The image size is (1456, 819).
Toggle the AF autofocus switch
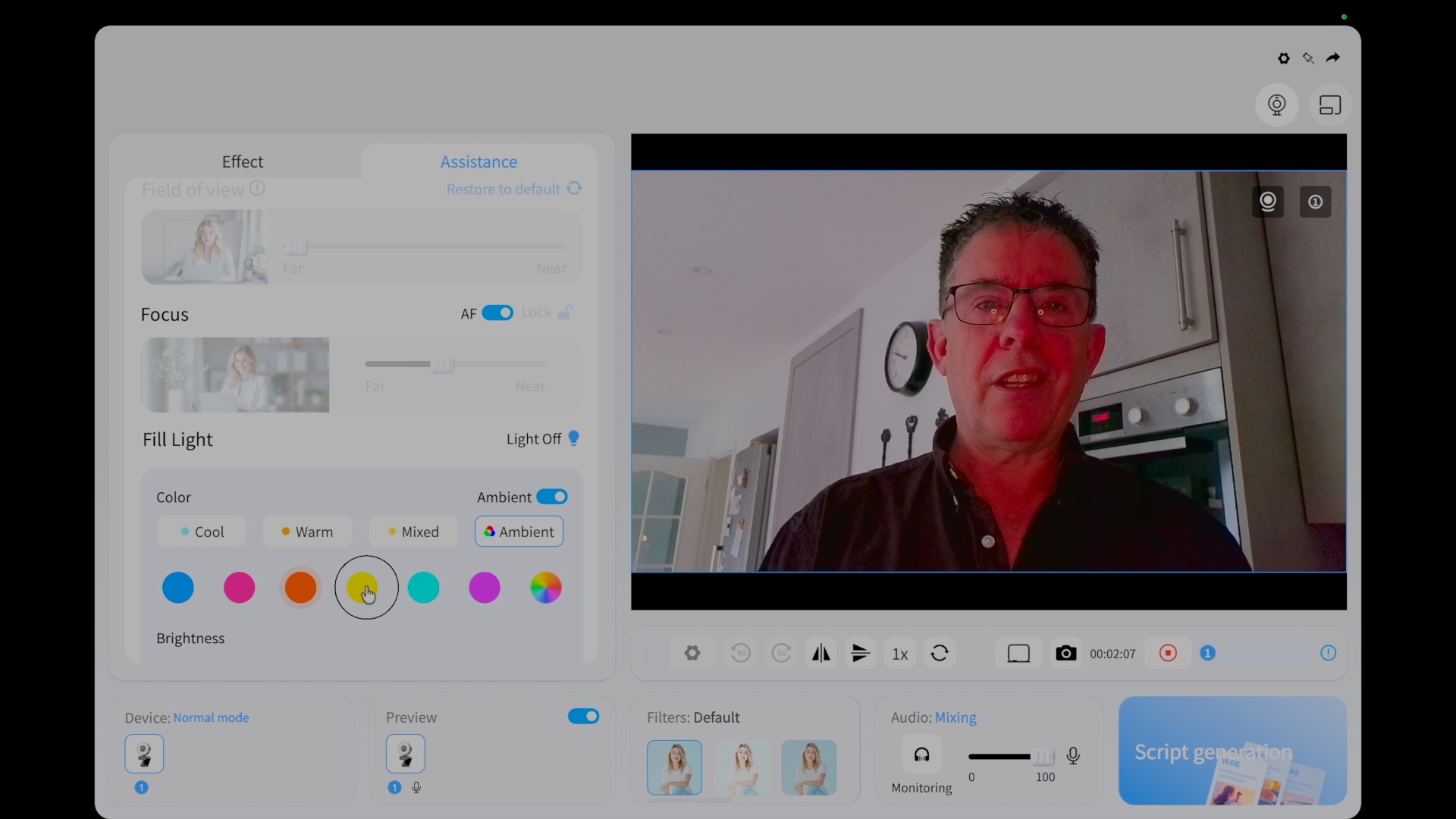497,312
